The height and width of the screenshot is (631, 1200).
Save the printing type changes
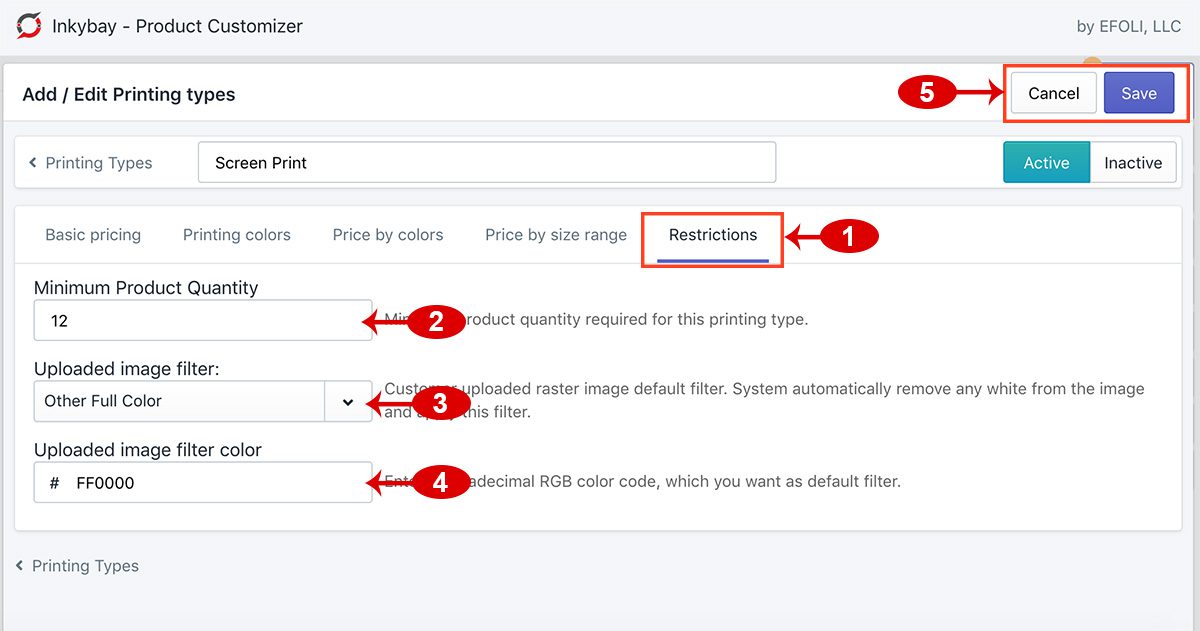tap(1139, 92)
